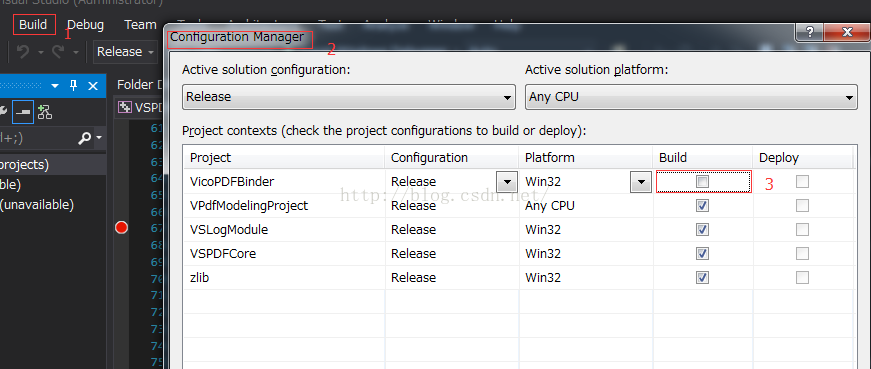Click the red breakpoint marker at line 67
This screenshot has width=871, height=369.
coord(121,227)
